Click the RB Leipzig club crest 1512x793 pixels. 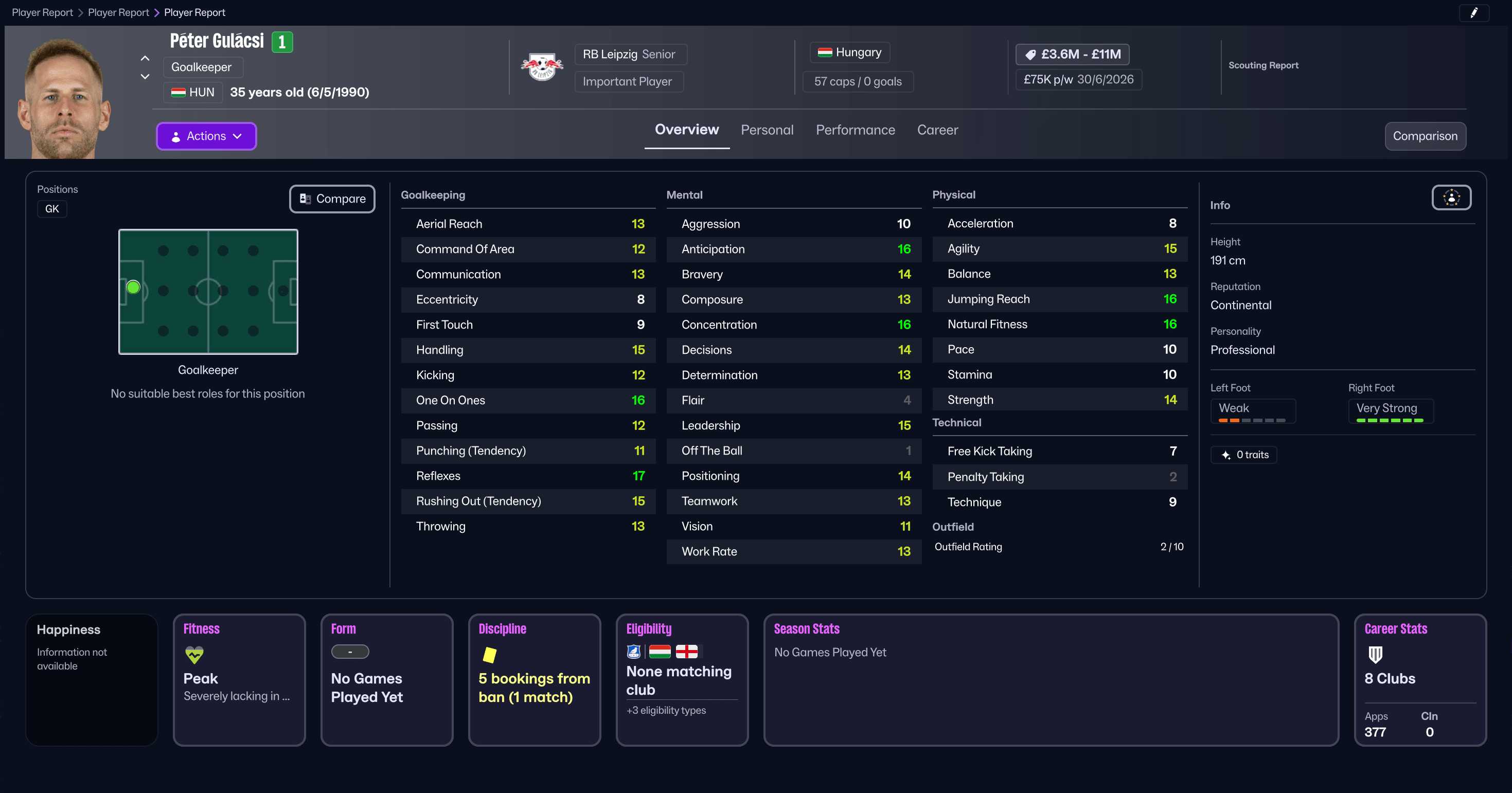(541, 66)
